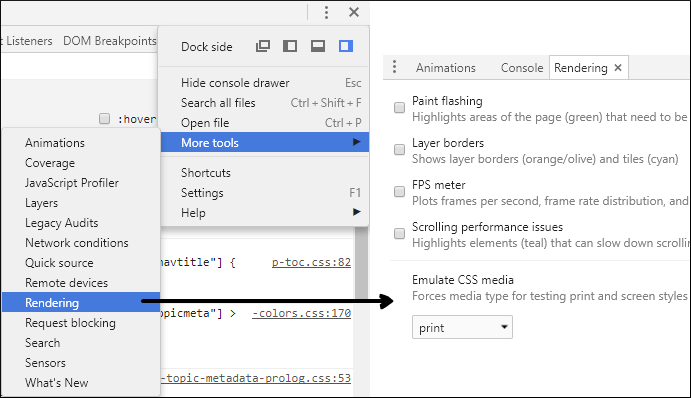The height and width of the screenshot is (398, 691).
Task: Open the -colors.css:170 source link
Action: tap(301, 313)
